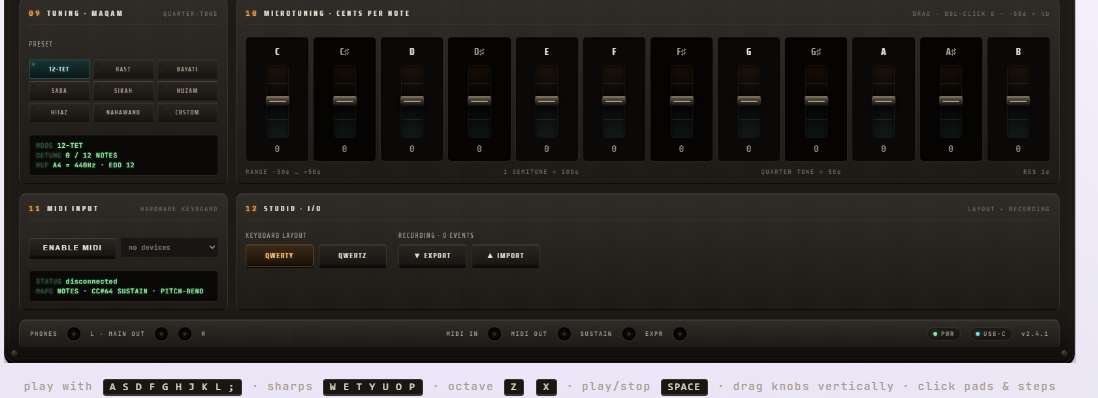This screenshot has width=1098, height=398.
Task: Click 'MICROTUNING · CENTS PER NOTE' panel title
Action: coord(337,13)
